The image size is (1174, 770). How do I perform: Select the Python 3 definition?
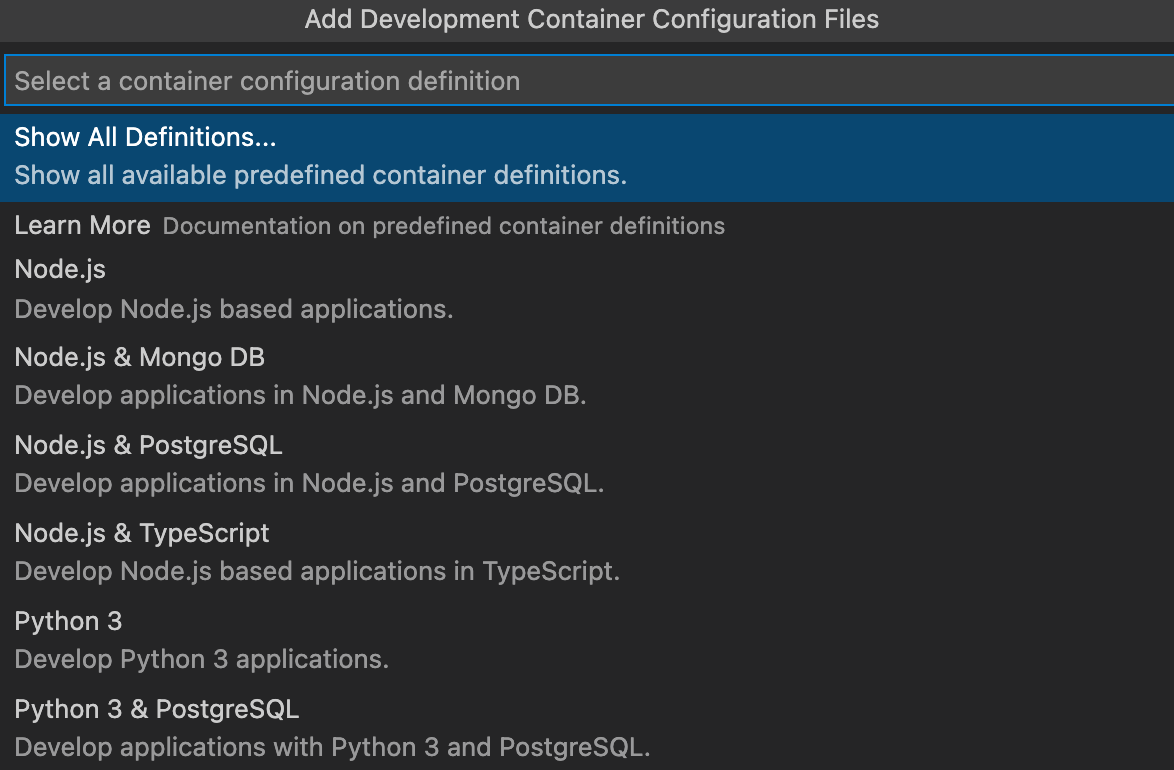point(587,640)
